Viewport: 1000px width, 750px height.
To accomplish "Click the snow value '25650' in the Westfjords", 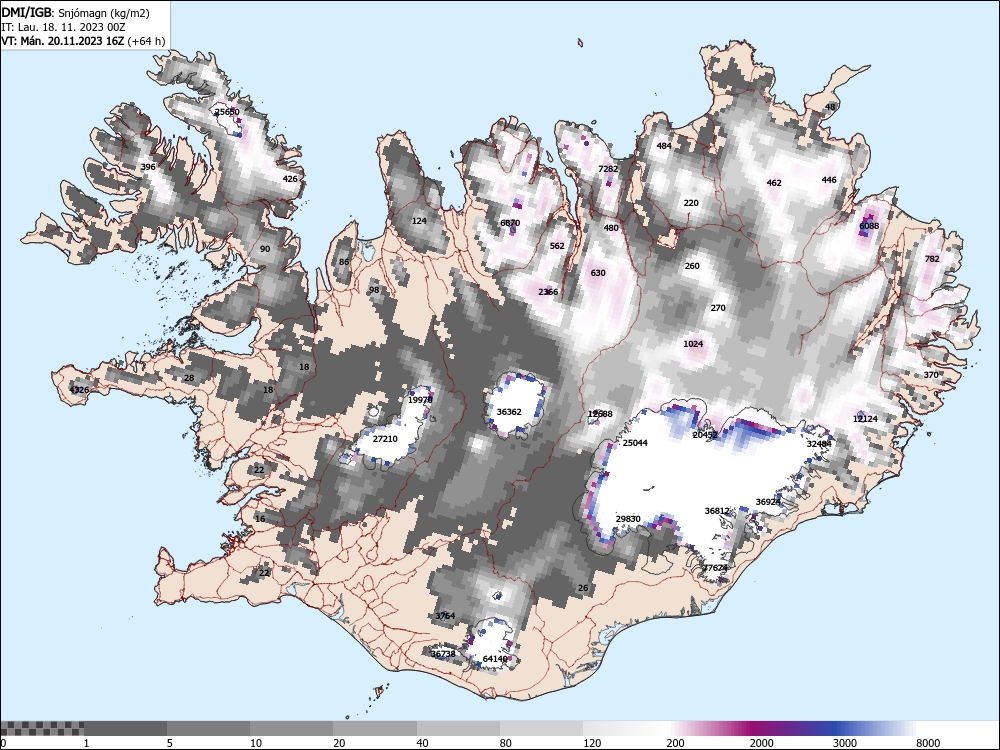I will pos(227,112).
